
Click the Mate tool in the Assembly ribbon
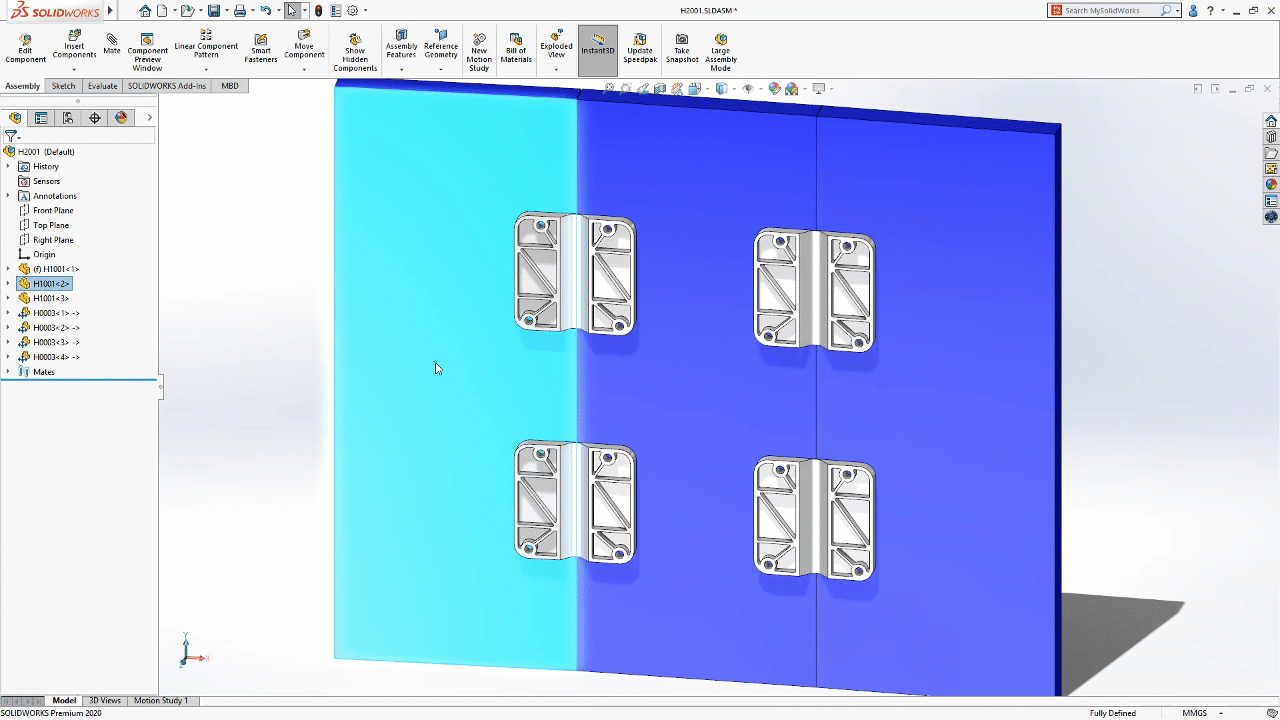pyautogui.click(x=112, y=45)
